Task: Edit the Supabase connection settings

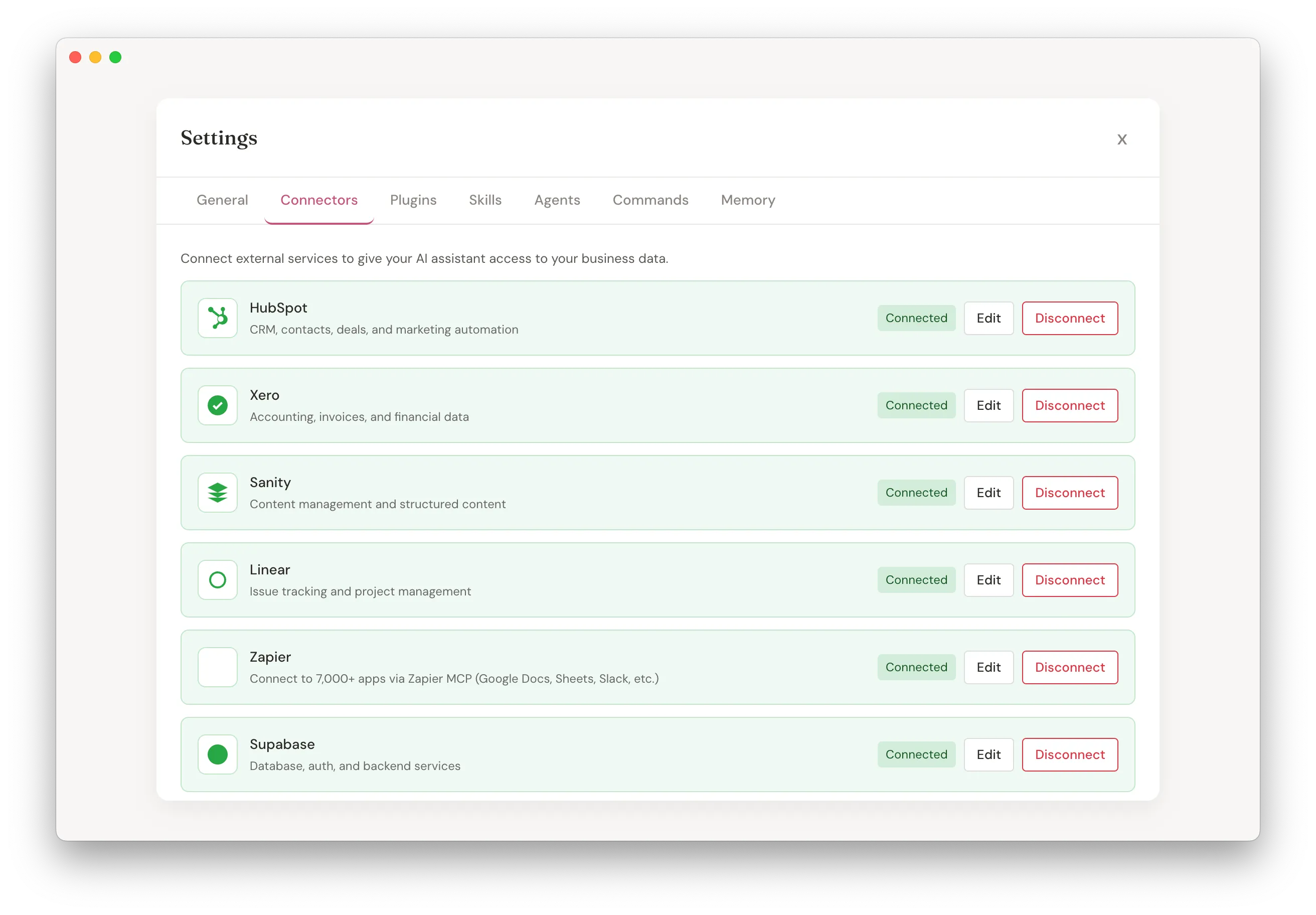Action: click(988, 754)
